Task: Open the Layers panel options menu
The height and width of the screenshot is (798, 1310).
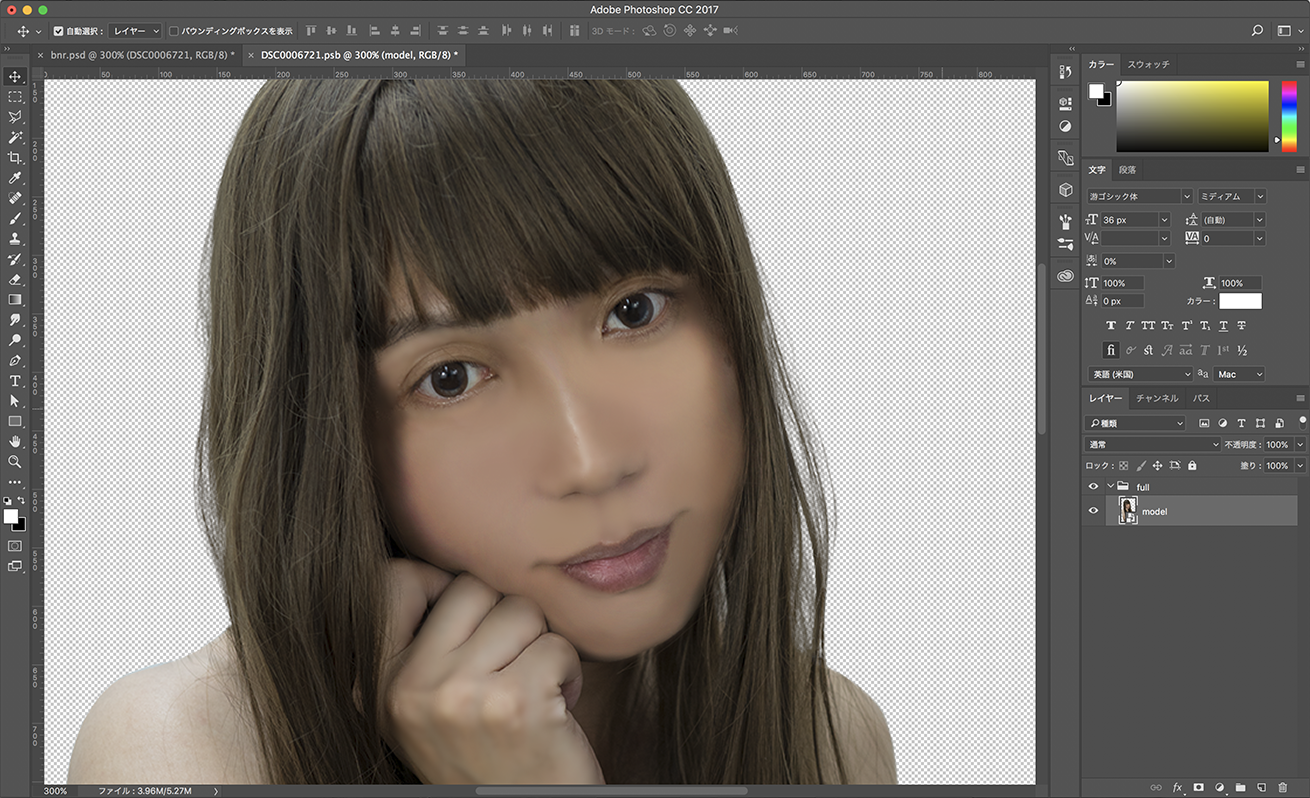Action: (x=1300, y=398)
